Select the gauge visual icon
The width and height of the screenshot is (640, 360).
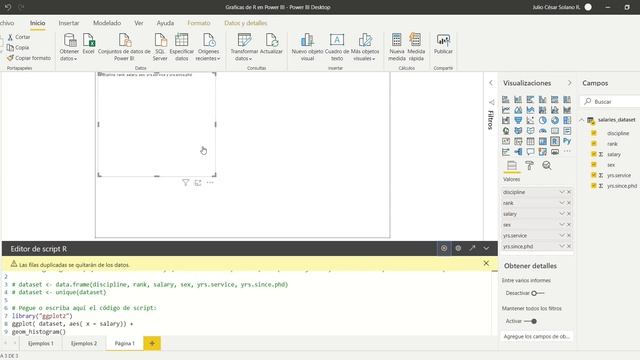(x=542, y=131)
